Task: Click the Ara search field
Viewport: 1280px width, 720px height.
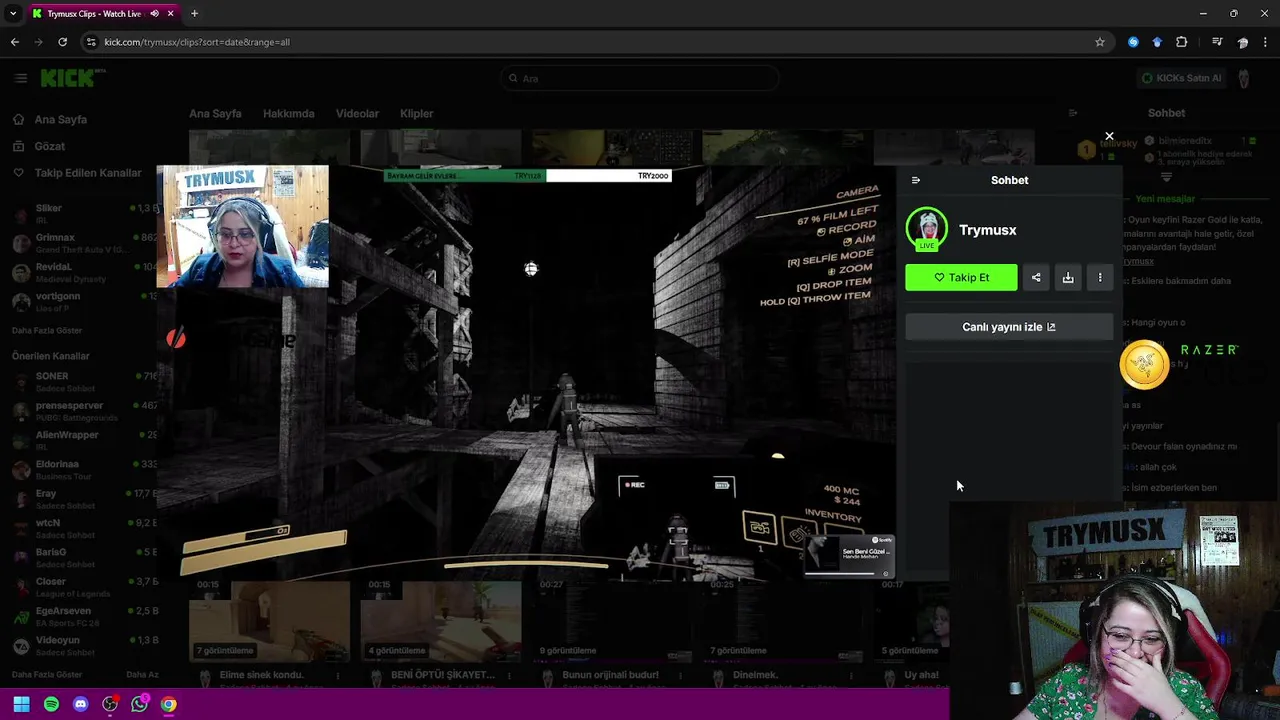Action: (x=640, y=78)
